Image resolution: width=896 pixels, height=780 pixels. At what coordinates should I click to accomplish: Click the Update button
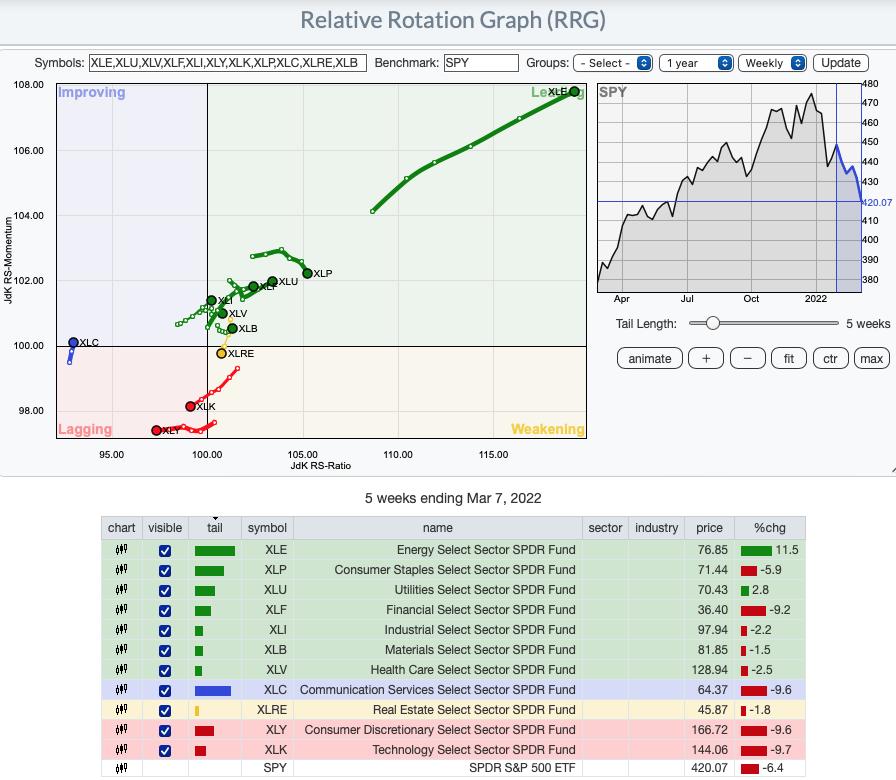click(840, 62)
